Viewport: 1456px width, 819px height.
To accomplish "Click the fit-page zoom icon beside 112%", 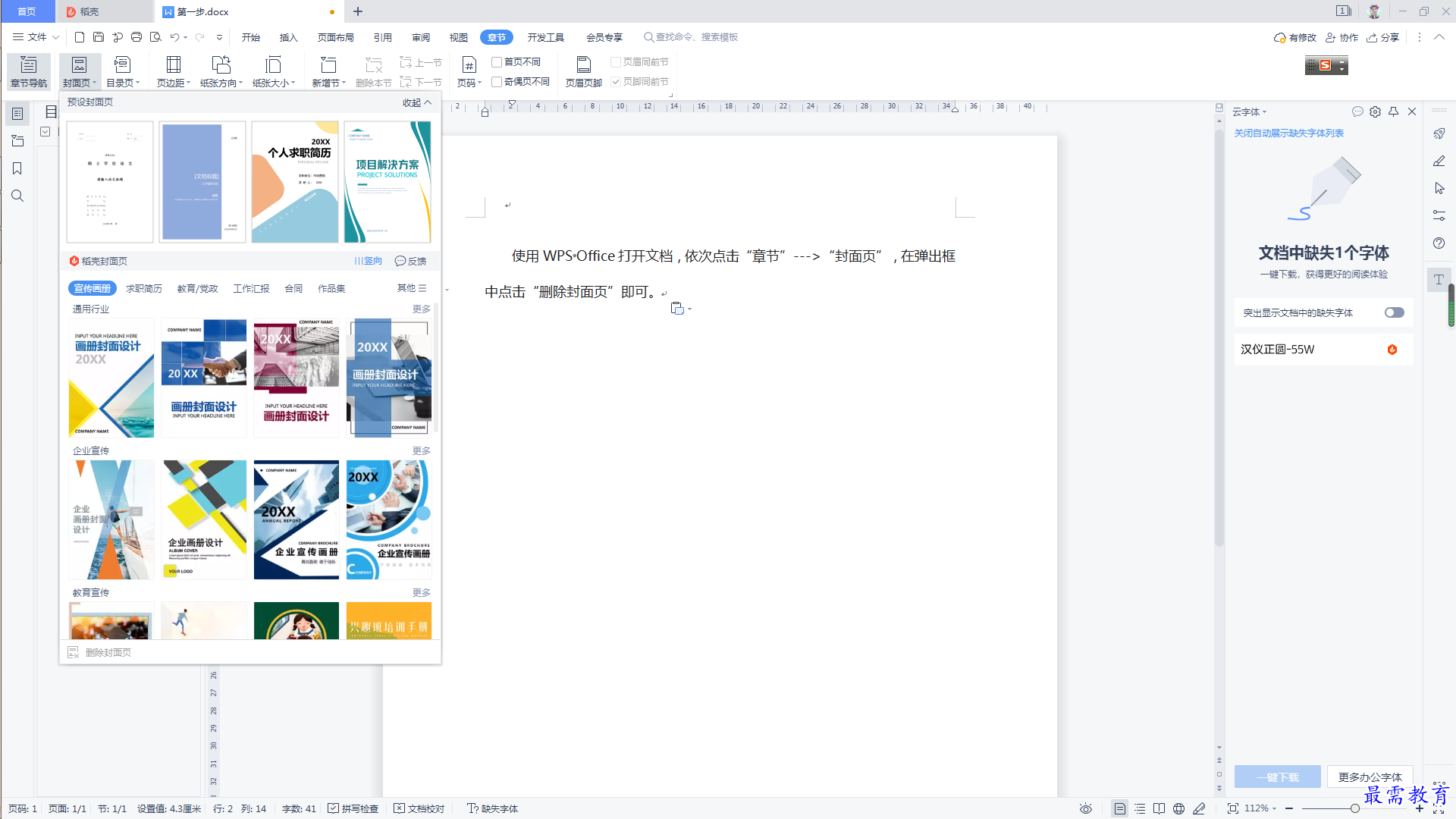I will 1232,808.
